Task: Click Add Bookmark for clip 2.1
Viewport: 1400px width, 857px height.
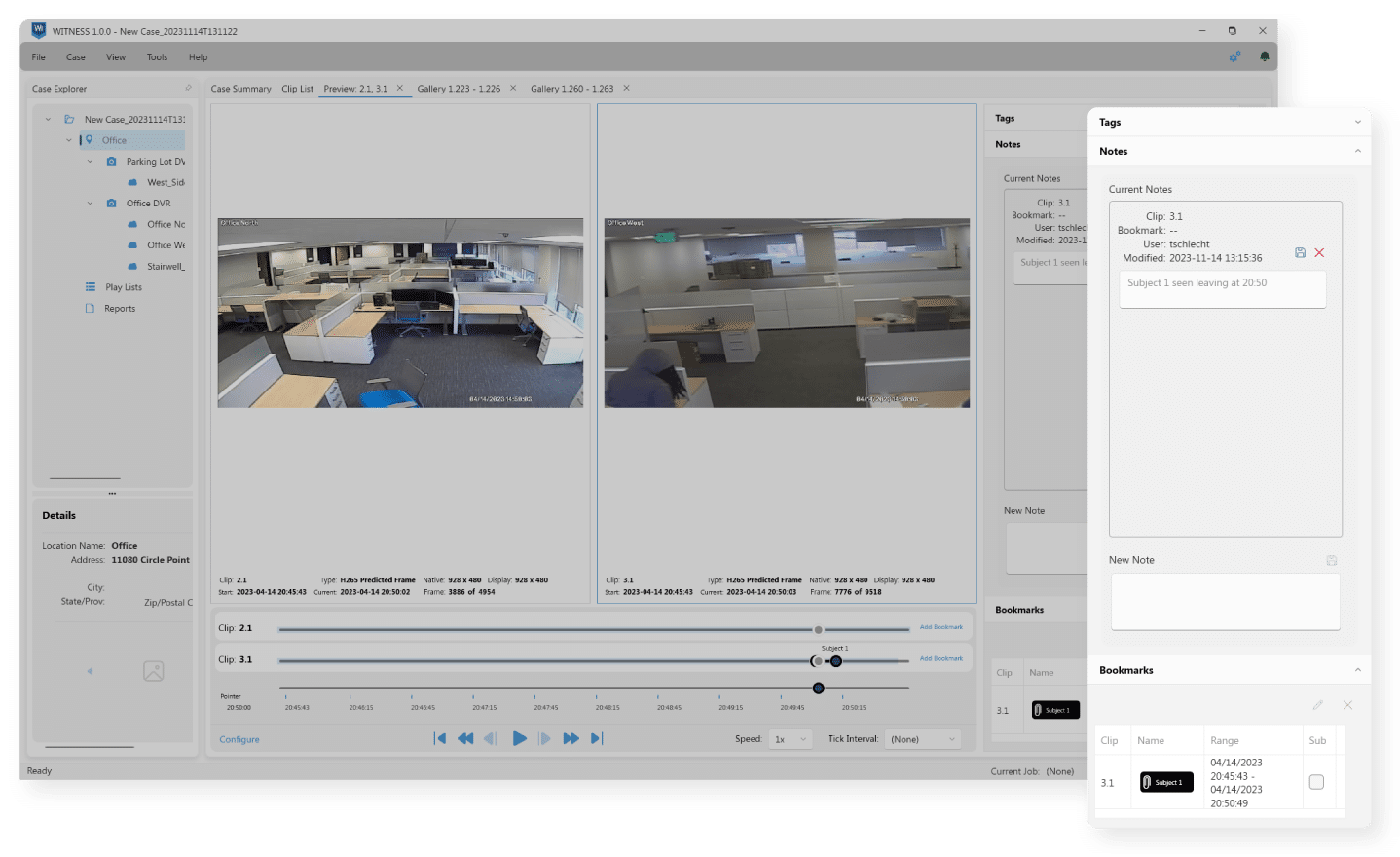Action: tap(940, 627)
